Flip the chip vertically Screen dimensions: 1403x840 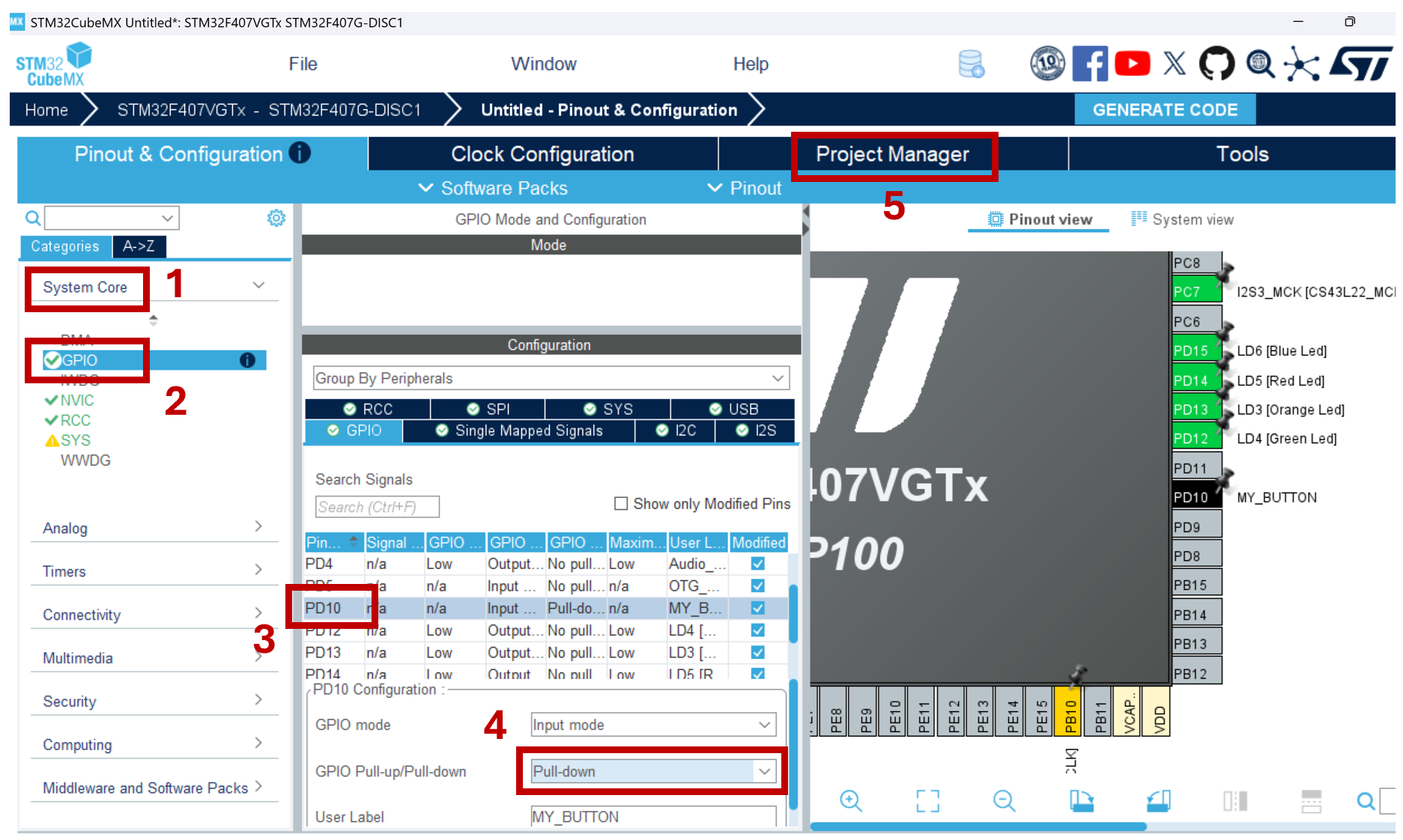(1312, 800)
